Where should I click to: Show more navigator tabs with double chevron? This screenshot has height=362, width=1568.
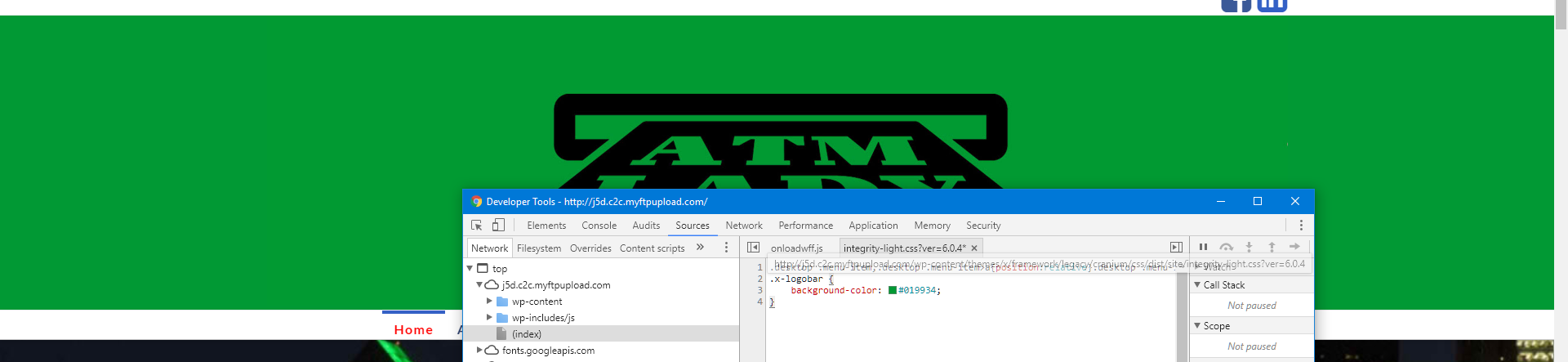700,248
